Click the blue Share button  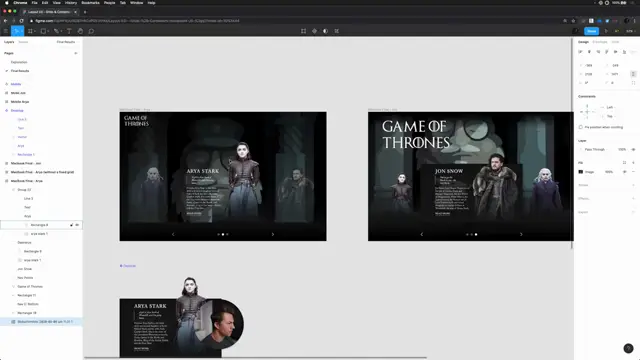(591, 31)
